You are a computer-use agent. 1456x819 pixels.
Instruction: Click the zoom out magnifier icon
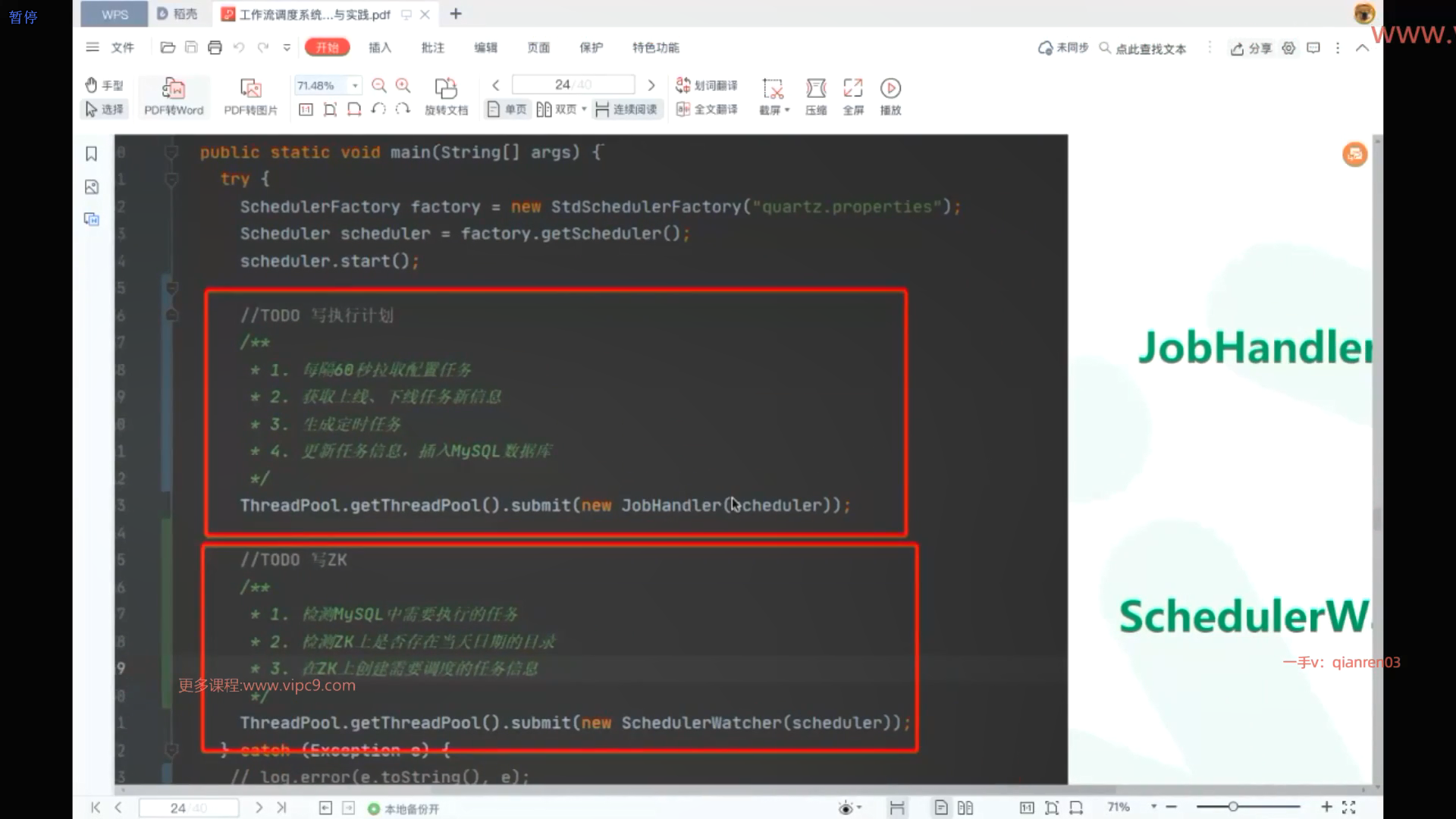[x=379, y=86]
